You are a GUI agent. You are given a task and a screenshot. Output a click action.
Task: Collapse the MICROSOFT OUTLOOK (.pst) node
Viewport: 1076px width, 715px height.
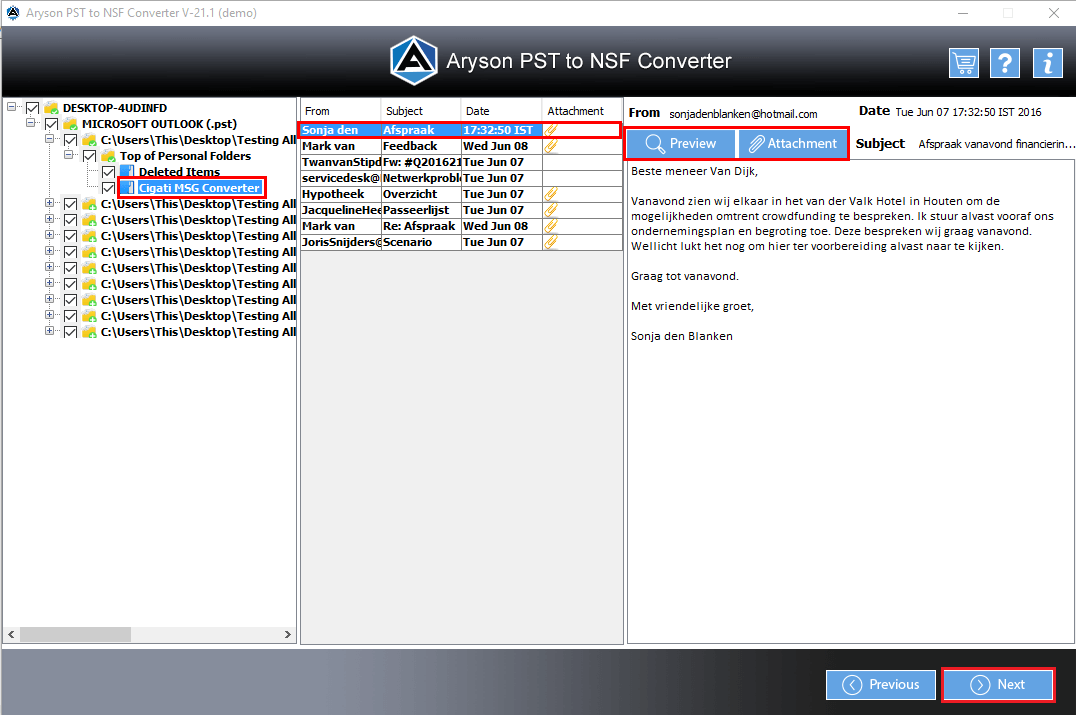pyautogui.click(x=30, y=123)
